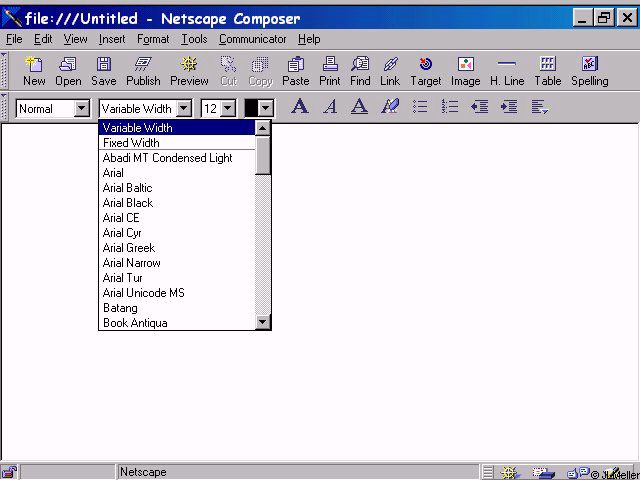Collapse the main toolbar using its handle
The width and height of the screenshot is (640, 480).
point(4,71)
